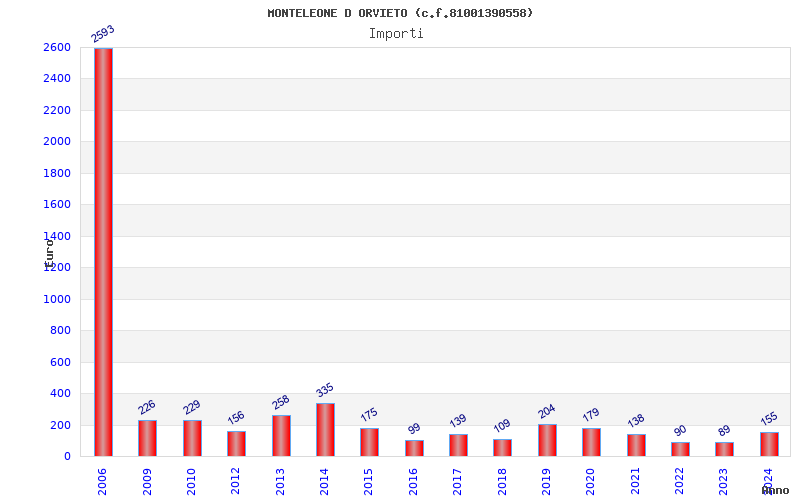Click the x-axis year label 2013
Screen dimensions: 800x500
(280, 482)
